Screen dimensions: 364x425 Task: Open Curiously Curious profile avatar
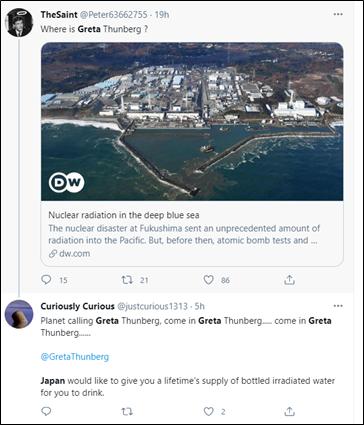(x=19, y=314)
